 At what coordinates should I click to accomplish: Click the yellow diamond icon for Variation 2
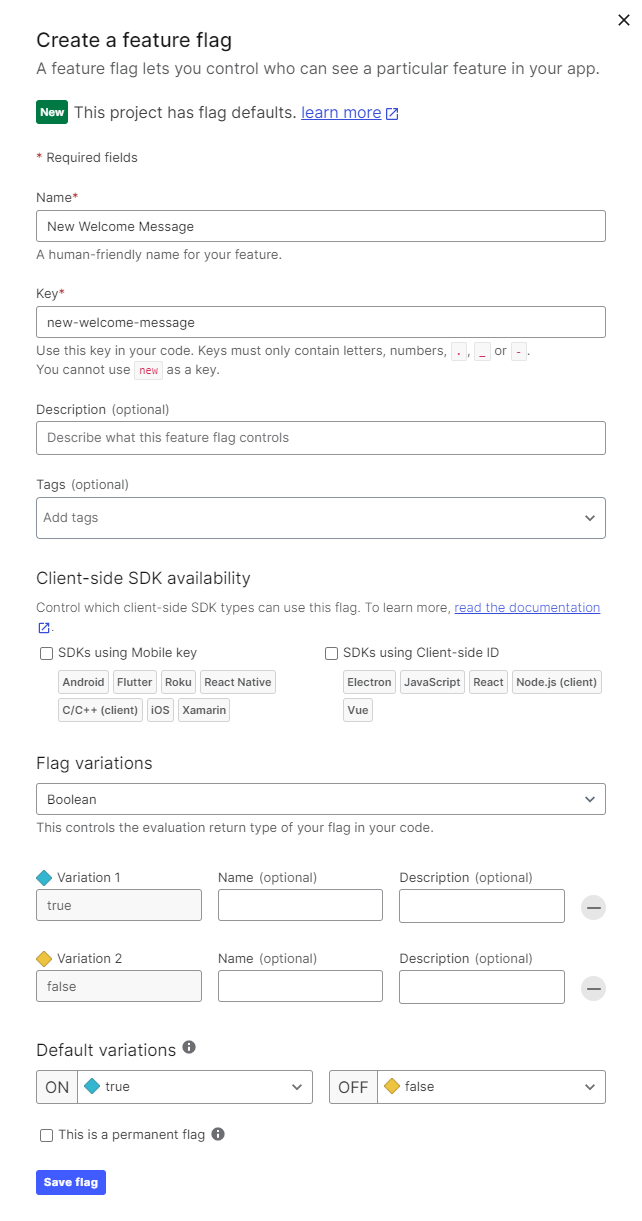pos(44,959)
